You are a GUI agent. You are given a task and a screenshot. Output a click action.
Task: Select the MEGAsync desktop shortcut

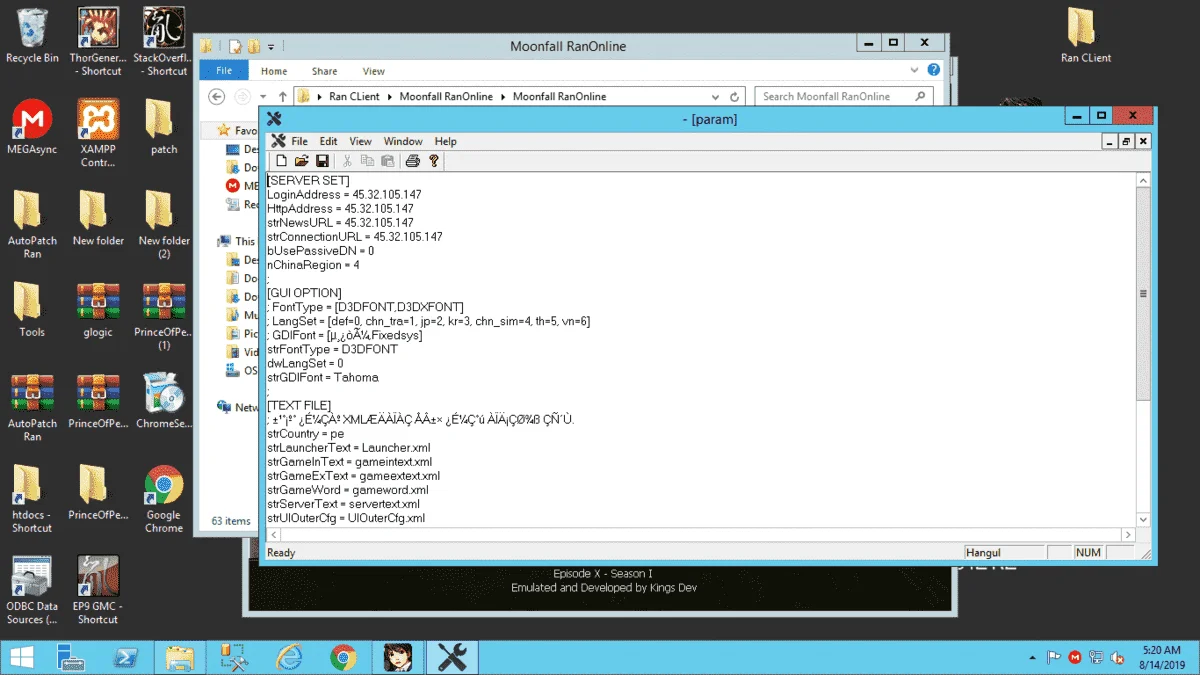(32, 127)
